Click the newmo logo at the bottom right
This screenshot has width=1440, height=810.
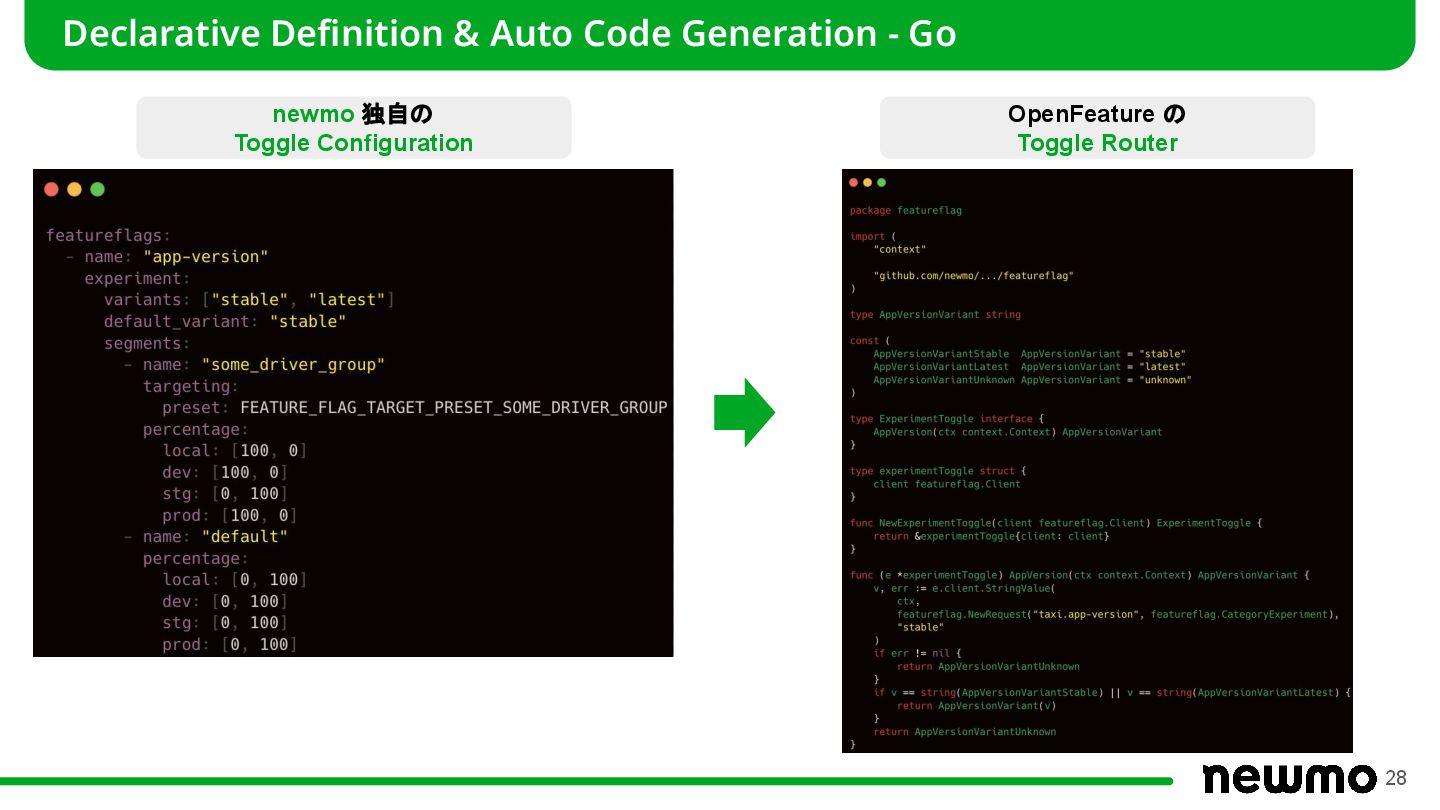[x=1289, y=778]
